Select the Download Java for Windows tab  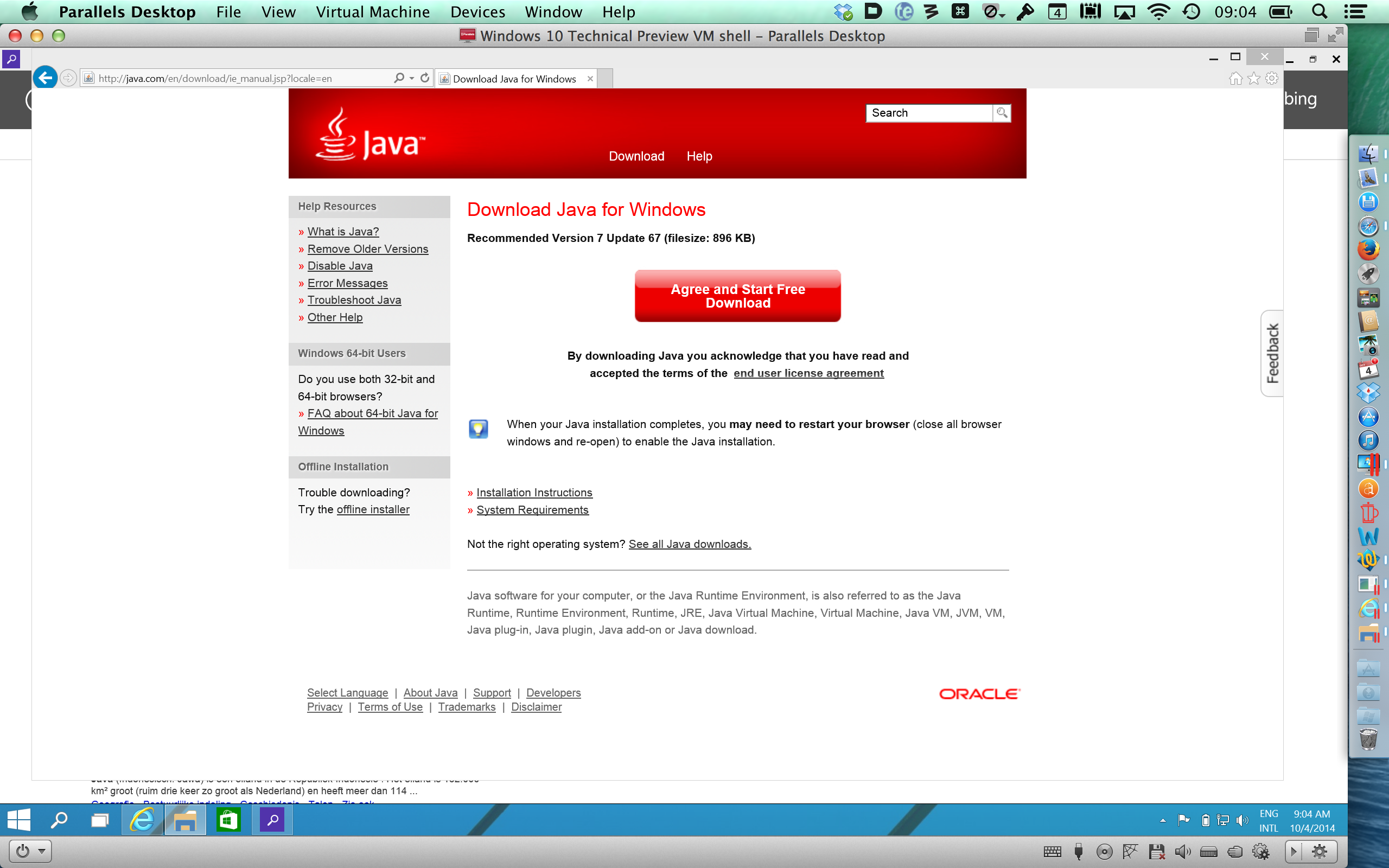pos(514,79)
